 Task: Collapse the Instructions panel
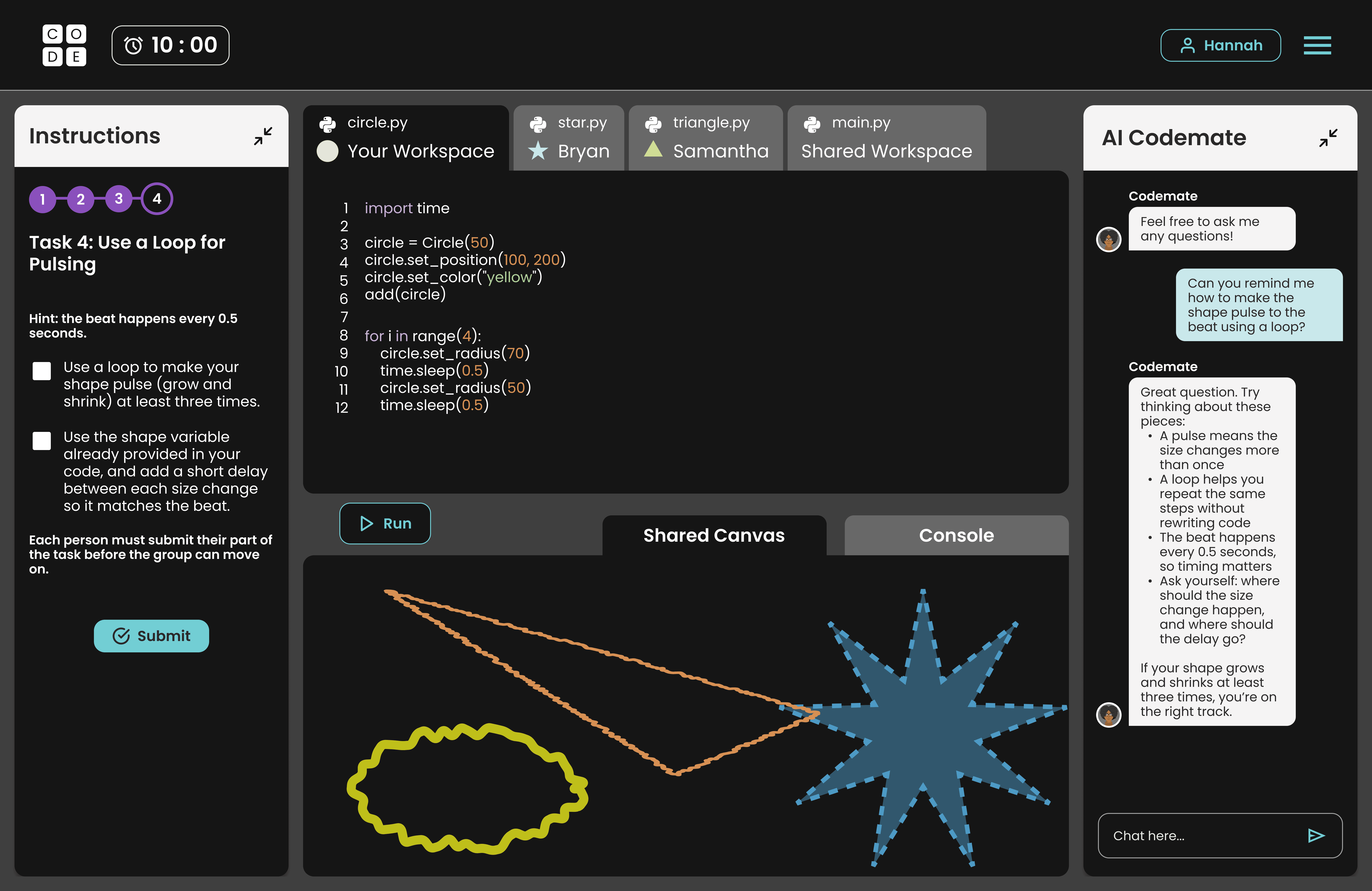point(263,136)
